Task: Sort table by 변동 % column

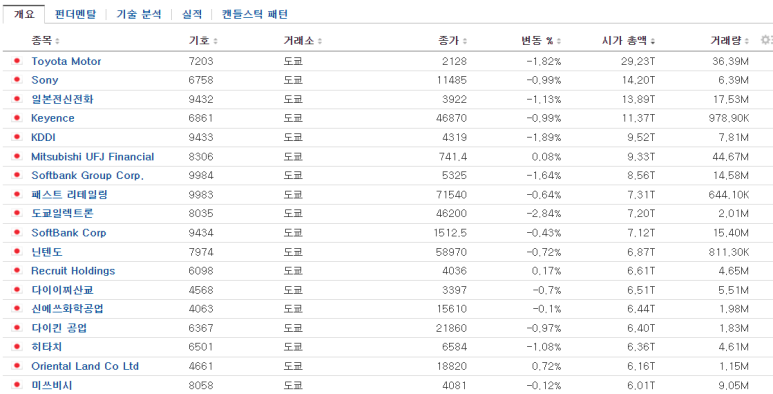Action: pyautogui.click(x=541, y=40)
